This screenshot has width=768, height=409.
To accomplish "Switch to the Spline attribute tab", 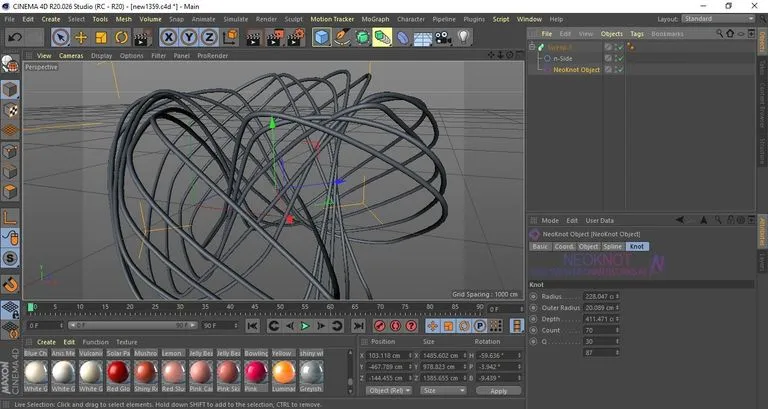I will coord(613,246).
